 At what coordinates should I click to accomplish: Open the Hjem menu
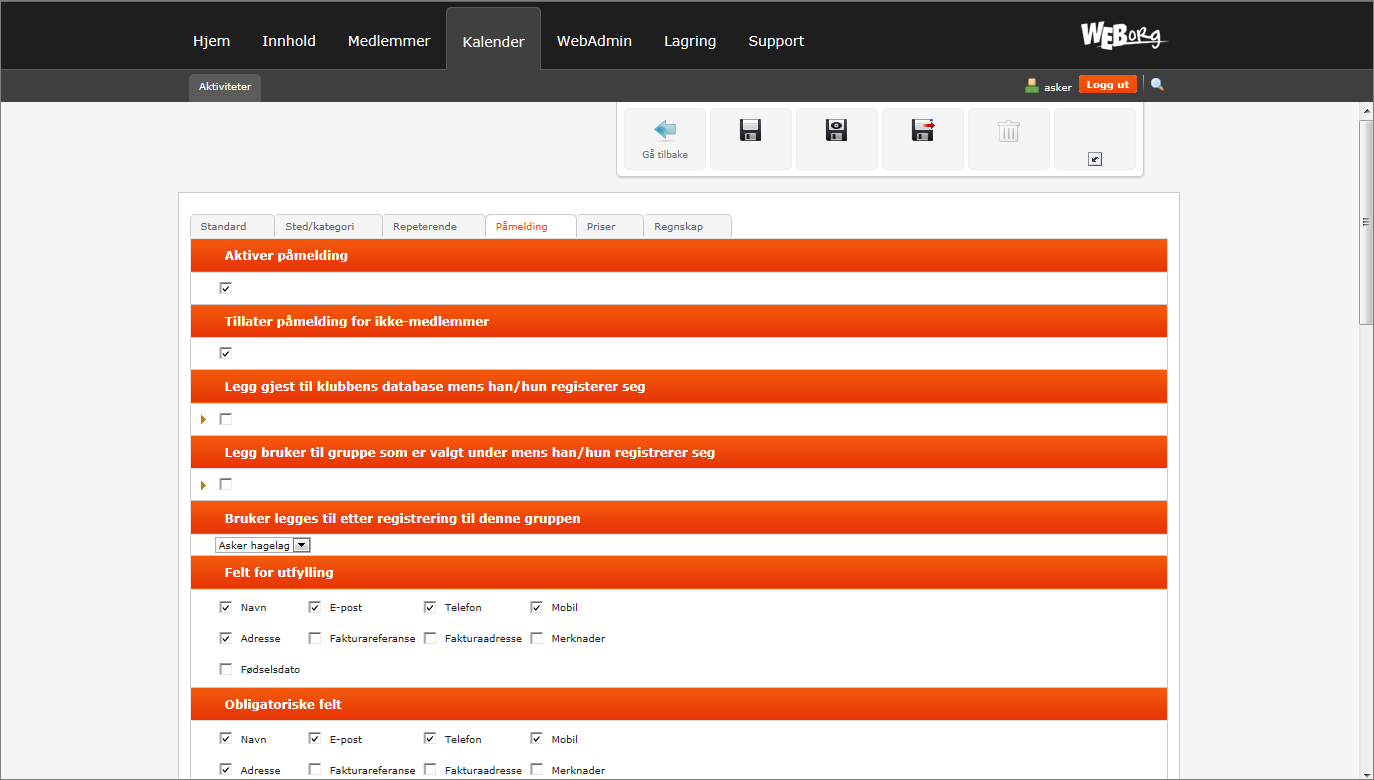(211, 41)
